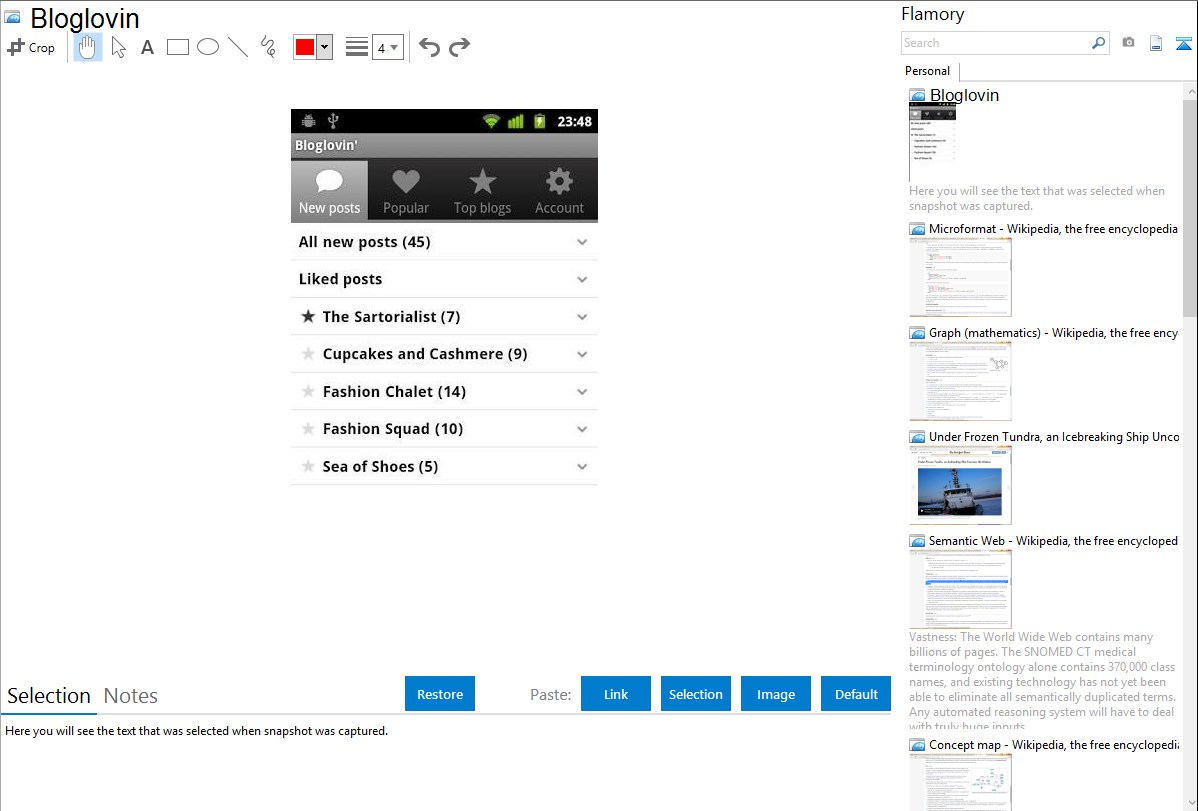The height and width of the screenshot is (811, 1198).
Task: Click the document page icon
Action: [1156, 43]
